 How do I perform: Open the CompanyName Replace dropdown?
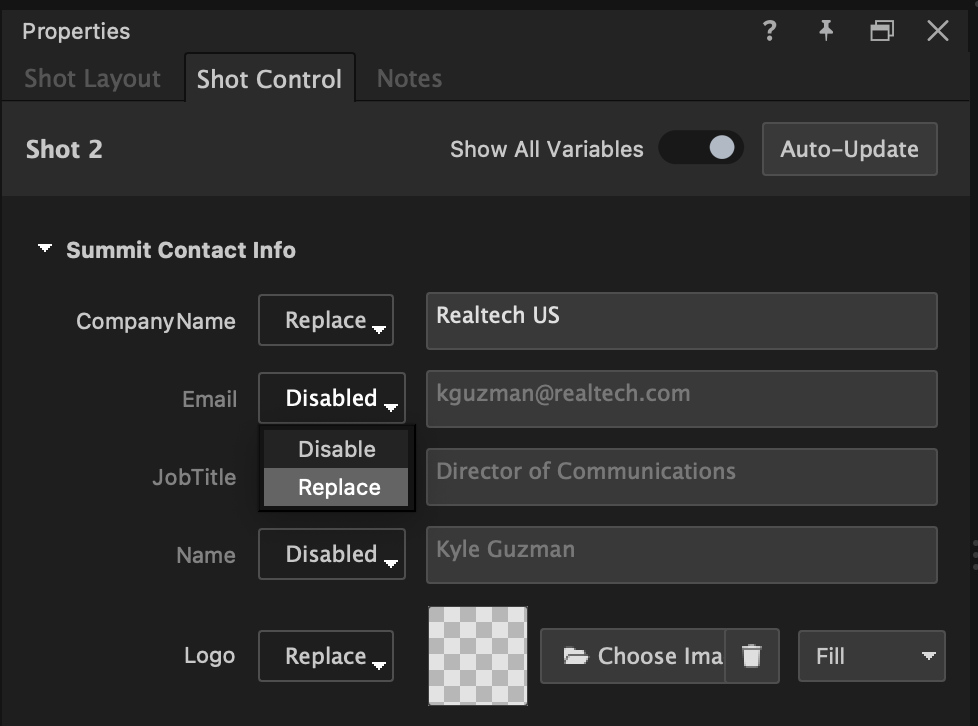pos(326,320)
